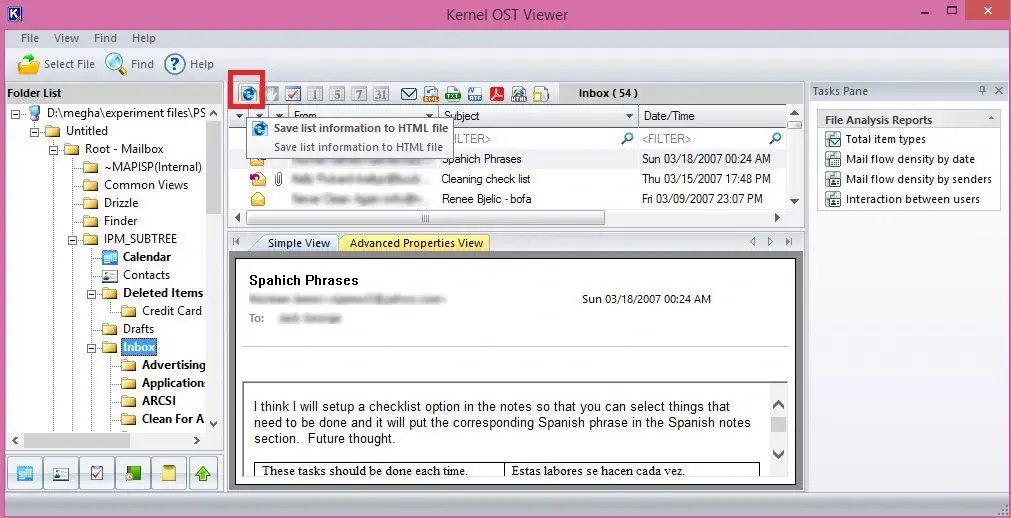The width and height of the screenshot is (1011, 518).
Task: Collapse the IPM_SUBTREE node
Action: tap(74, 239)
